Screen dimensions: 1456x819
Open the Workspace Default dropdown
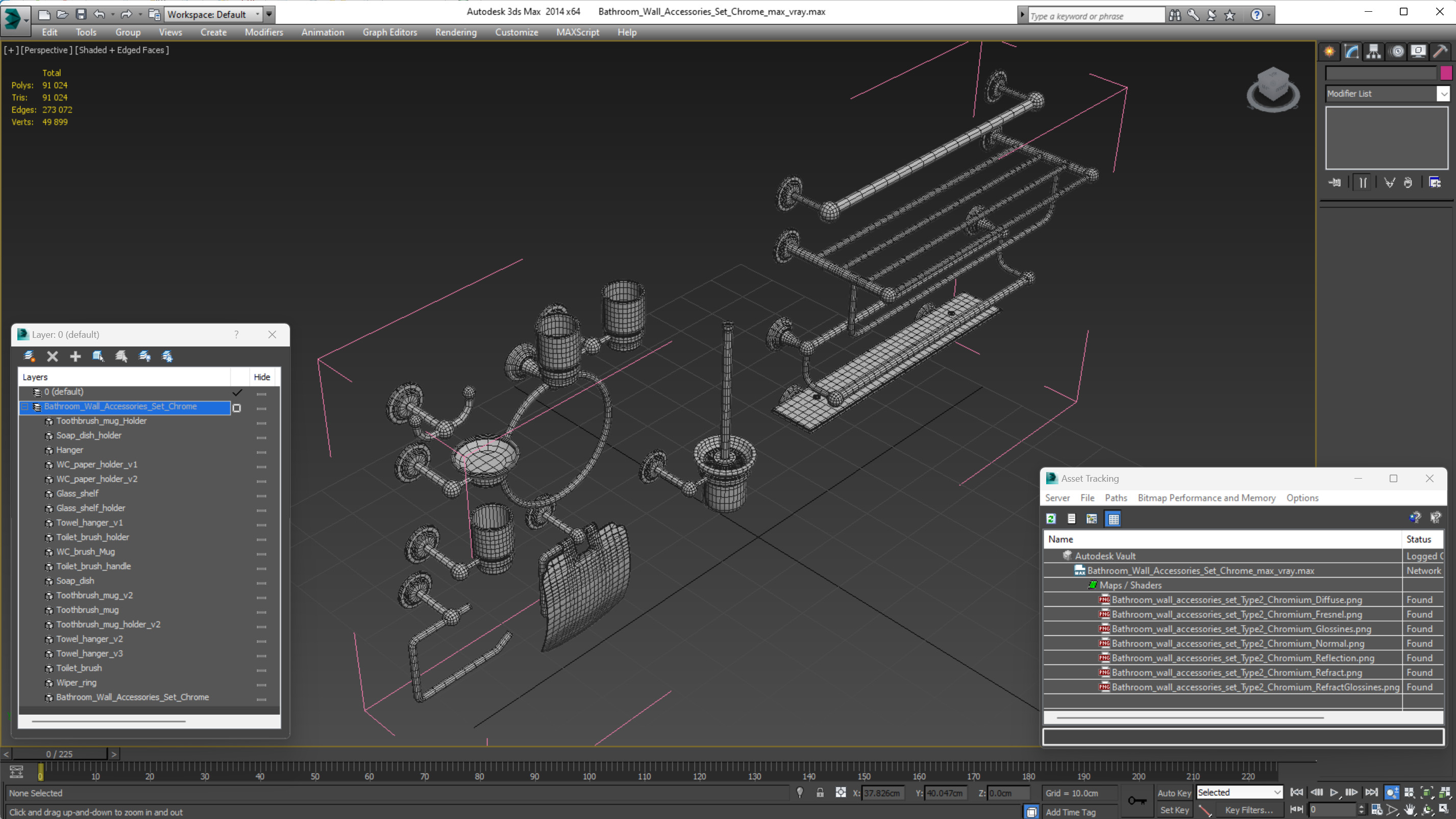(214, 14)
